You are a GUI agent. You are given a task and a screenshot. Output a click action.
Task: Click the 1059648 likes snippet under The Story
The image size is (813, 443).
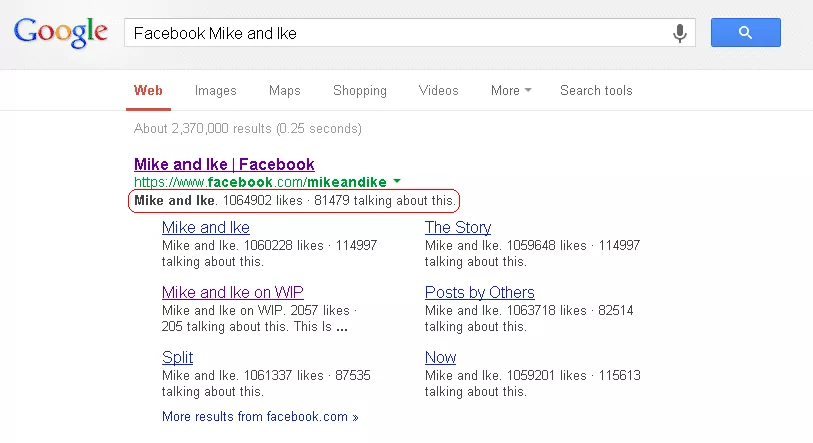point(532,253)
